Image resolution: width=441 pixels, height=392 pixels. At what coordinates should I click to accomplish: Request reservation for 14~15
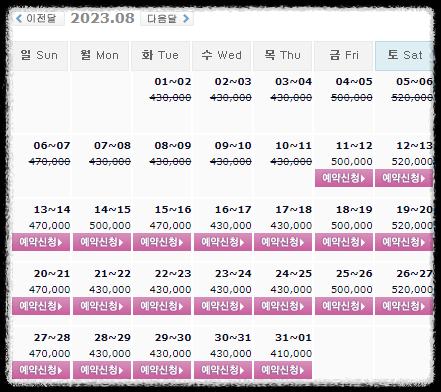click(102, 242)
